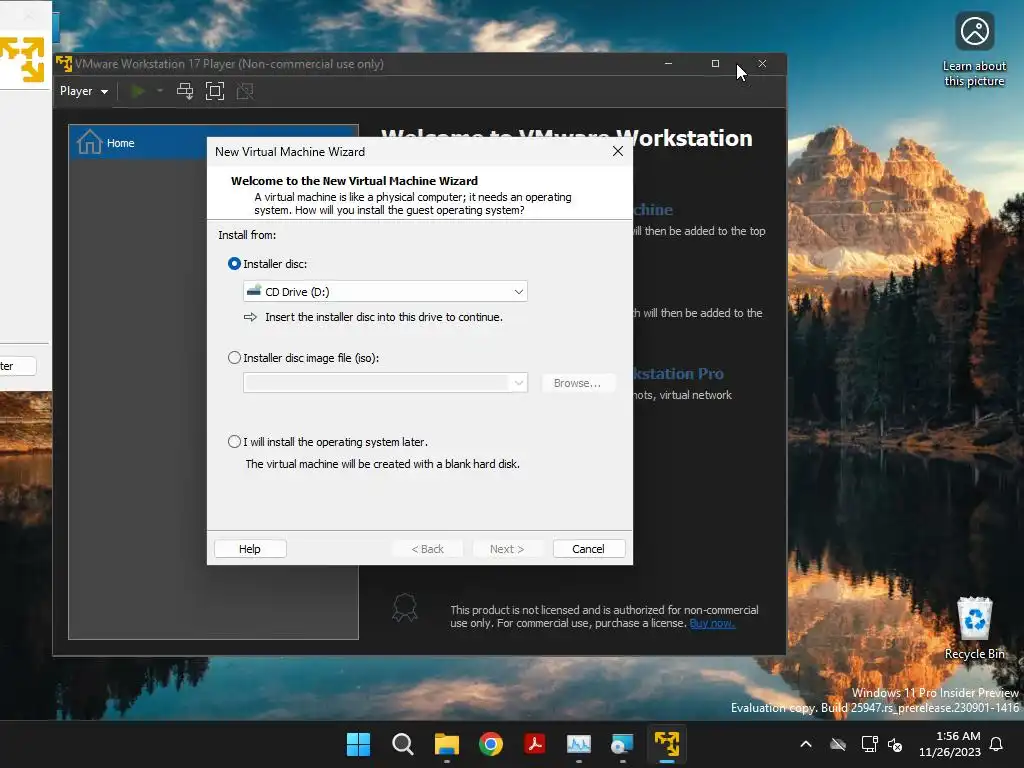Image resolution: width=1024 pixels, height=768 pixels.
Task: Open the notifications bell icon
Action: (x=997, y=744)
